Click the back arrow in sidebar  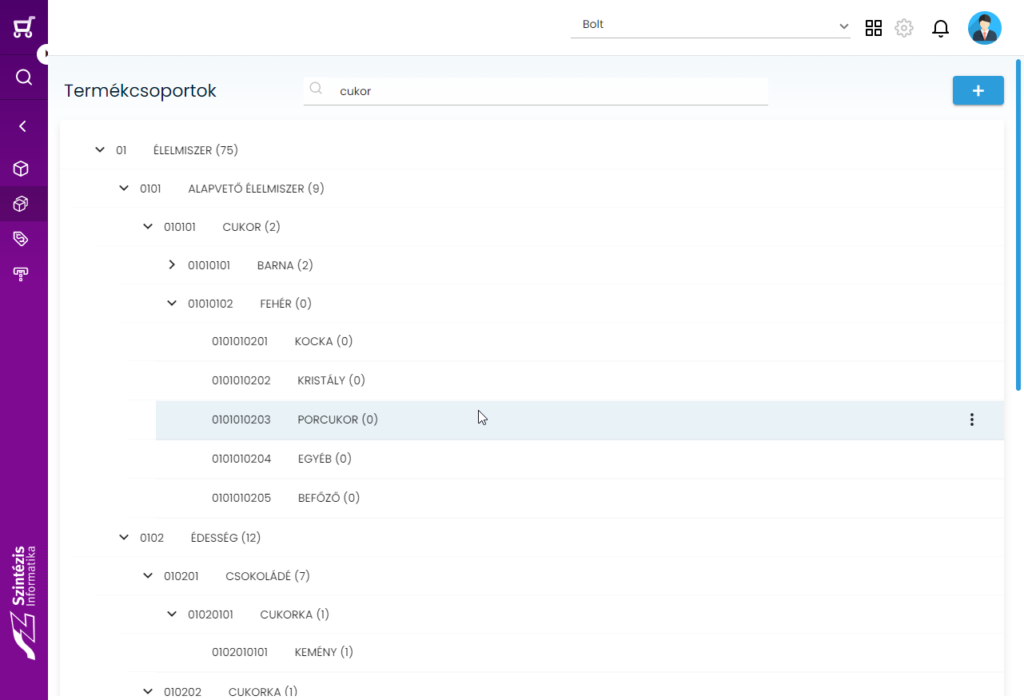coord(23,126)
